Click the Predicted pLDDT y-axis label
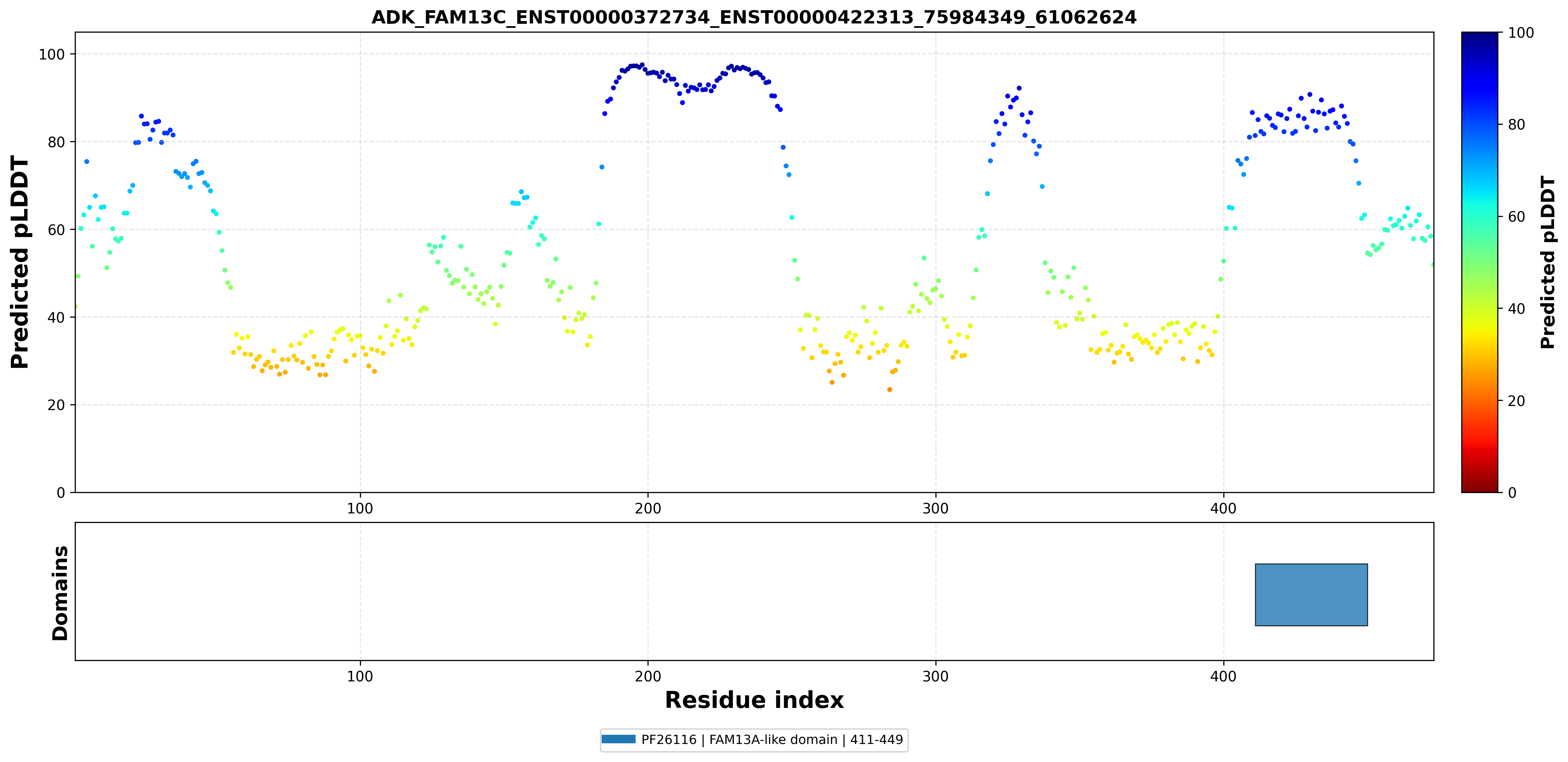1568x762 pixels. (19, 262)
